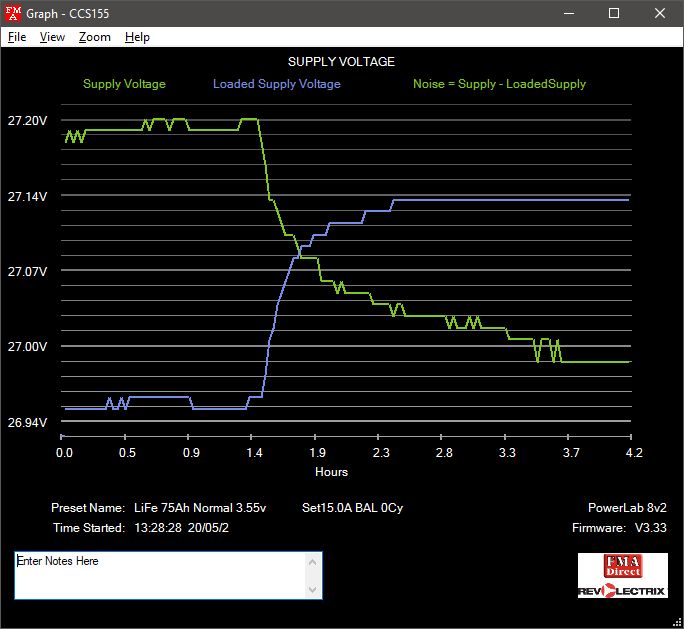Screen dimensions: 684x629
Task: Click the Noise = Supply - LoadedSupply legend
Action: [499, 84]
